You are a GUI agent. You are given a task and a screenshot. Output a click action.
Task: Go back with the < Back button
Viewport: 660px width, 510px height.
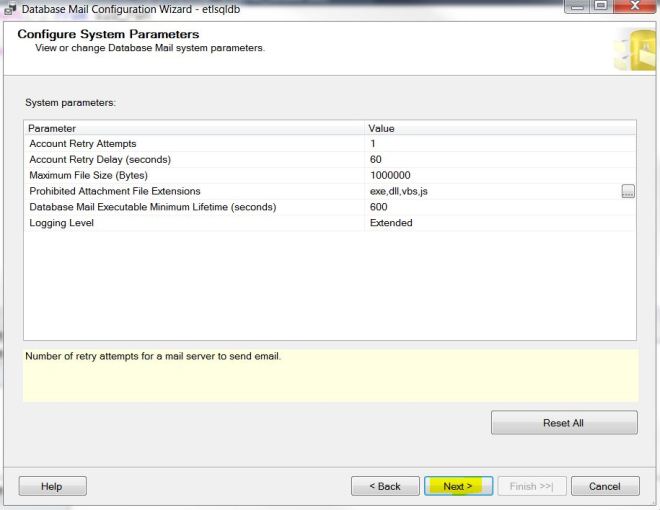(385, 486)
